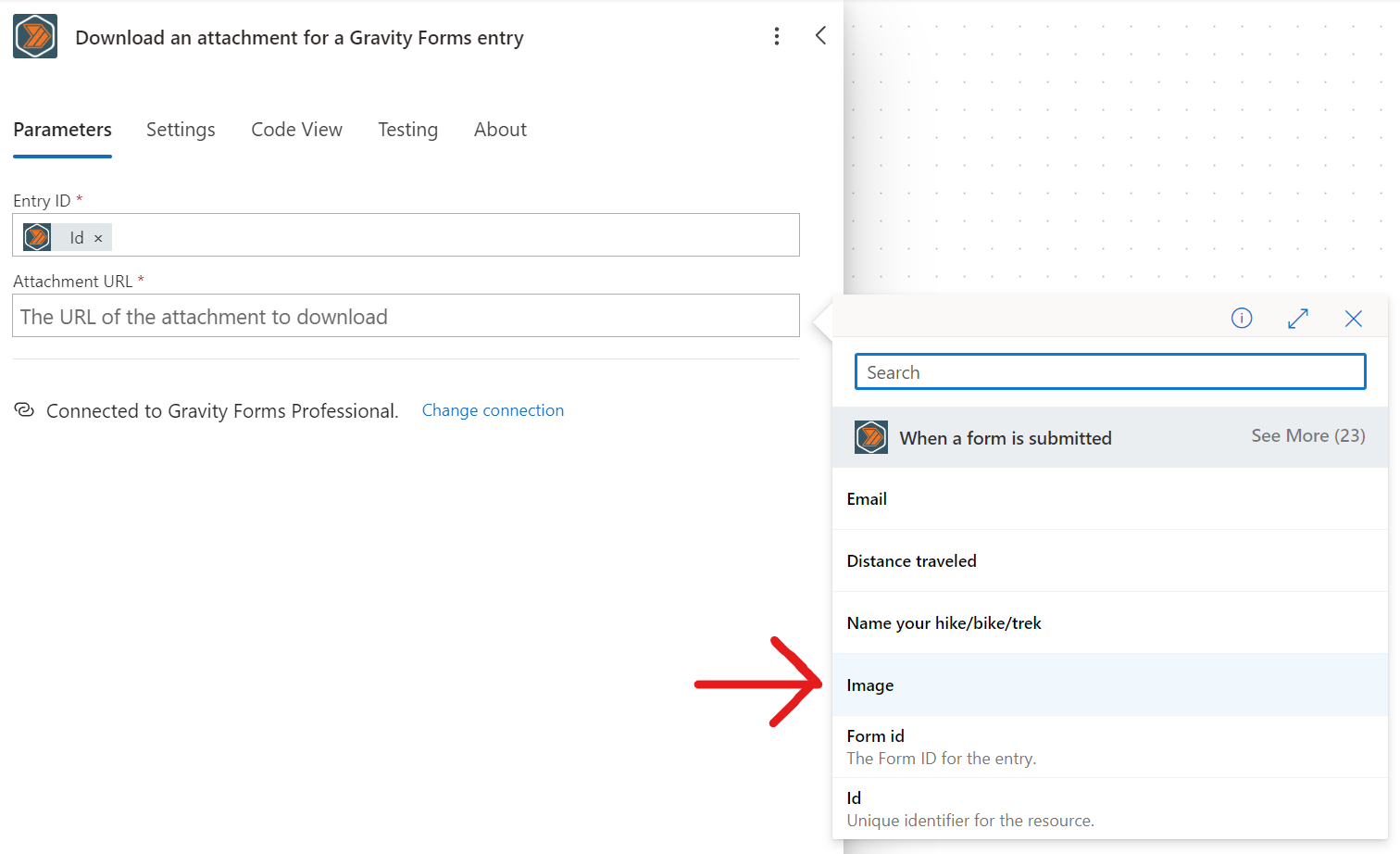Open the three-dot more options menu

coord(776,36)
